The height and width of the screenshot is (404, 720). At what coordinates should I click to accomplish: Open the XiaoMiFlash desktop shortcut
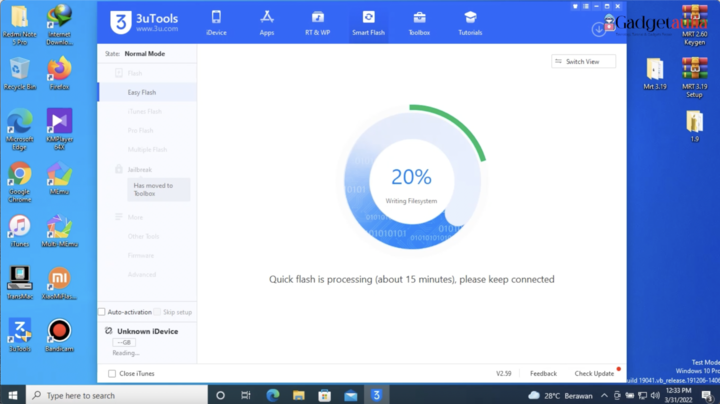click(59, 283)
